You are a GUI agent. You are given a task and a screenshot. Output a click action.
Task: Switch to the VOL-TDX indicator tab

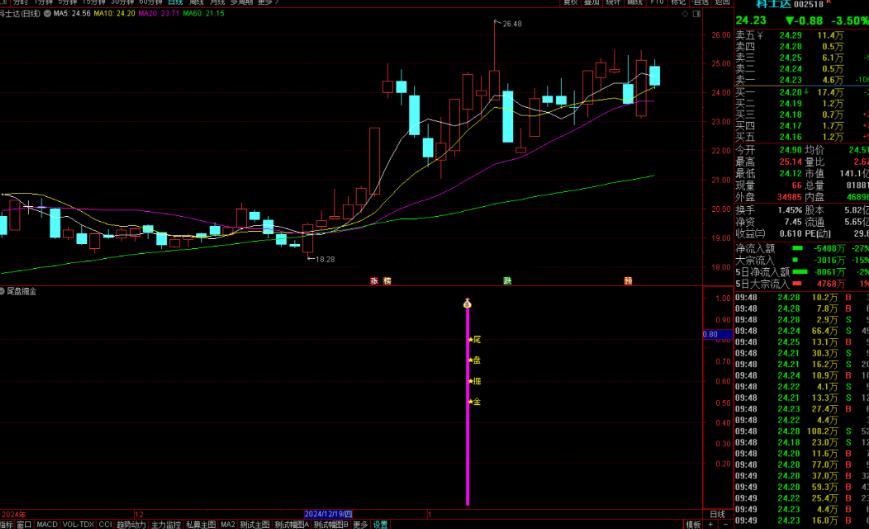[78, 524]
